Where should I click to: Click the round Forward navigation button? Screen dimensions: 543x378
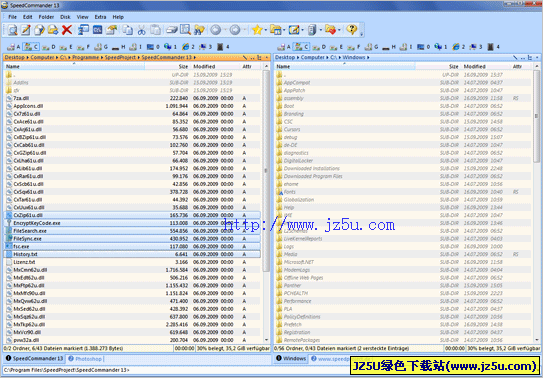(x=235, y=30)
